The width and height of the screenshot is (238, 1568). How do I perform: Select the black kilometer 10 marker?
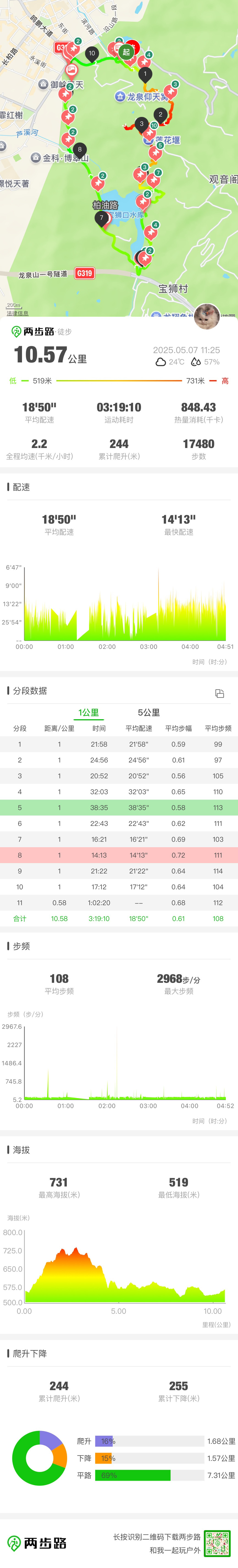(x=92, y=54)
